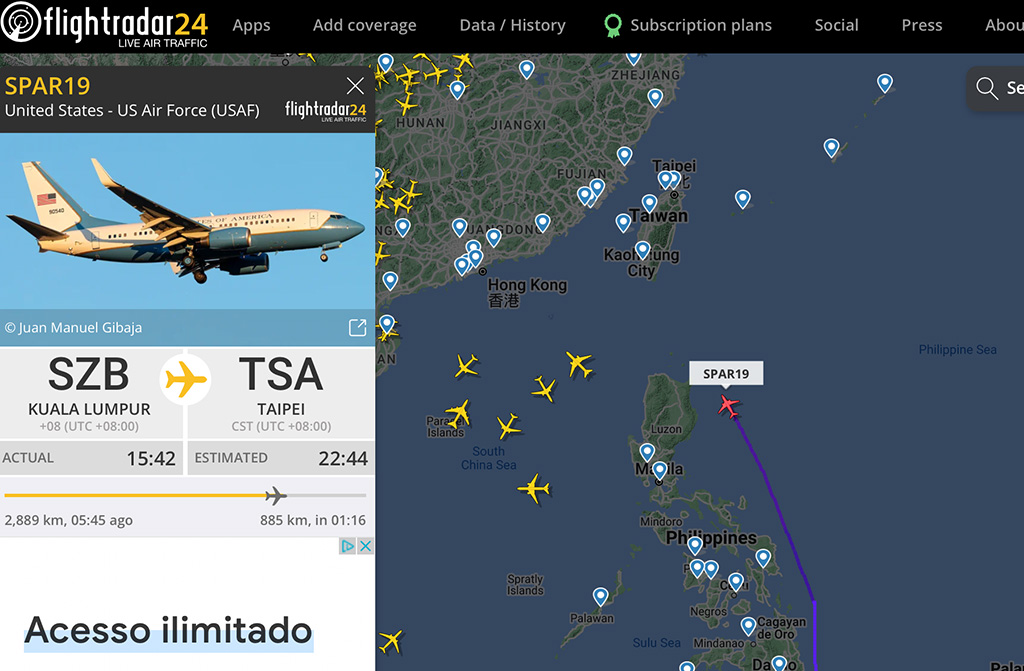Click the Flightradar24 logo
Screen dimensions: 1024x671
(104, 25)
